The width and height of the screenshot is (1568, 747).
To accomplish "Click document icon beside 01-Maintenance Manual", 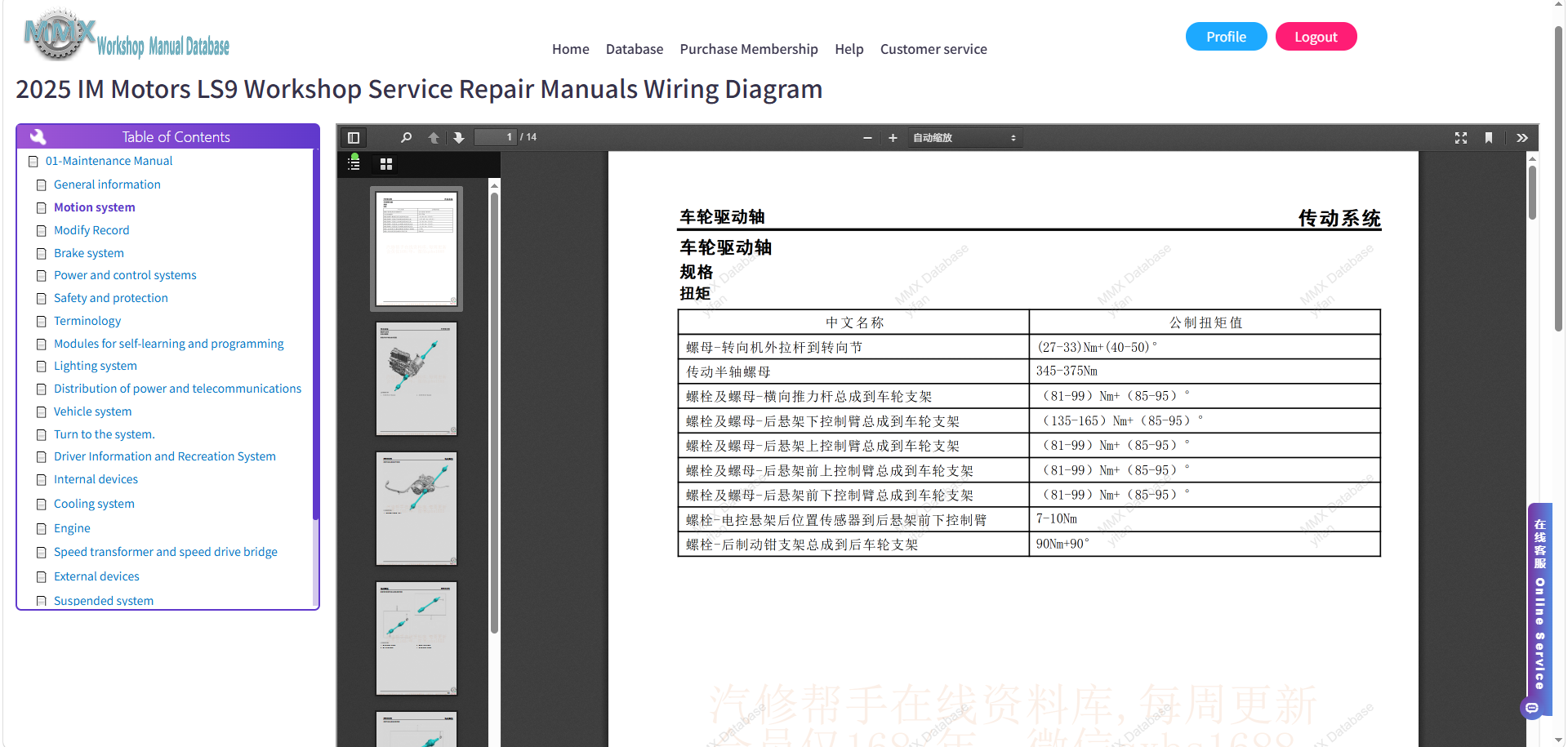I will [x=33, y=162].
